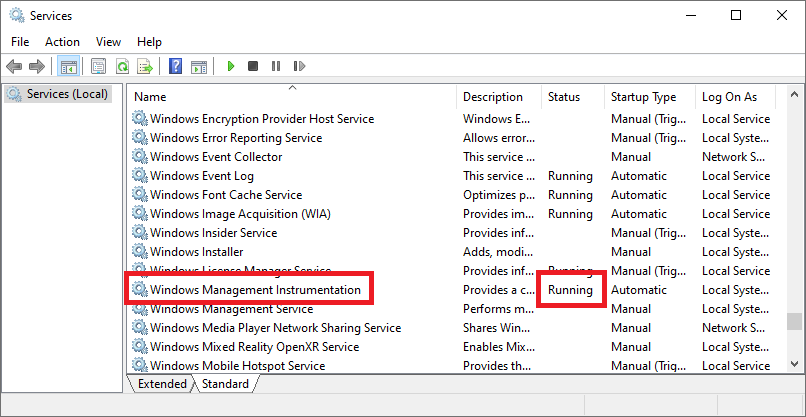Click the scrollbar down arrow

[x=794, y=364]
